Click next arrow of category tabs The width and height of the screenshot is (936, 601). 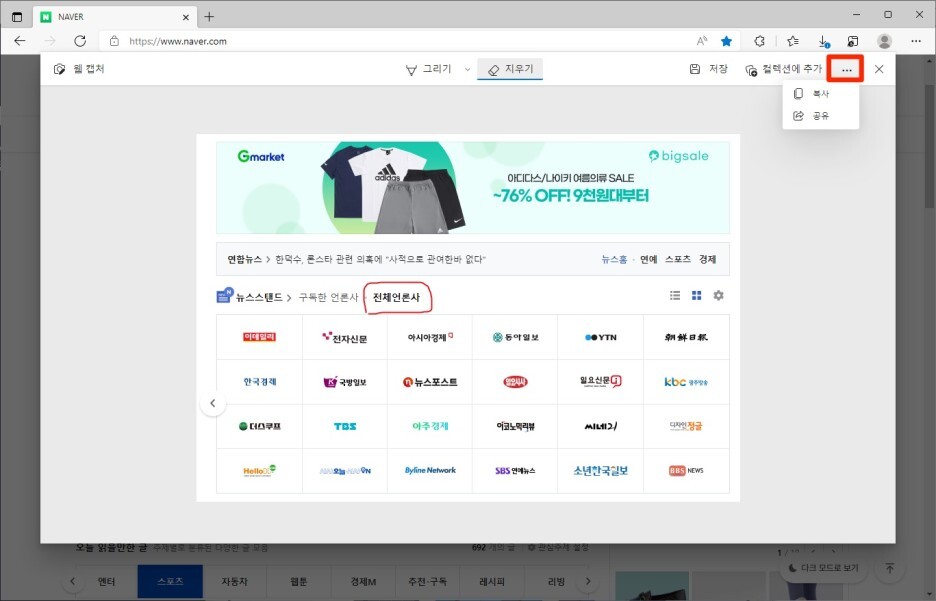(588, 581)
